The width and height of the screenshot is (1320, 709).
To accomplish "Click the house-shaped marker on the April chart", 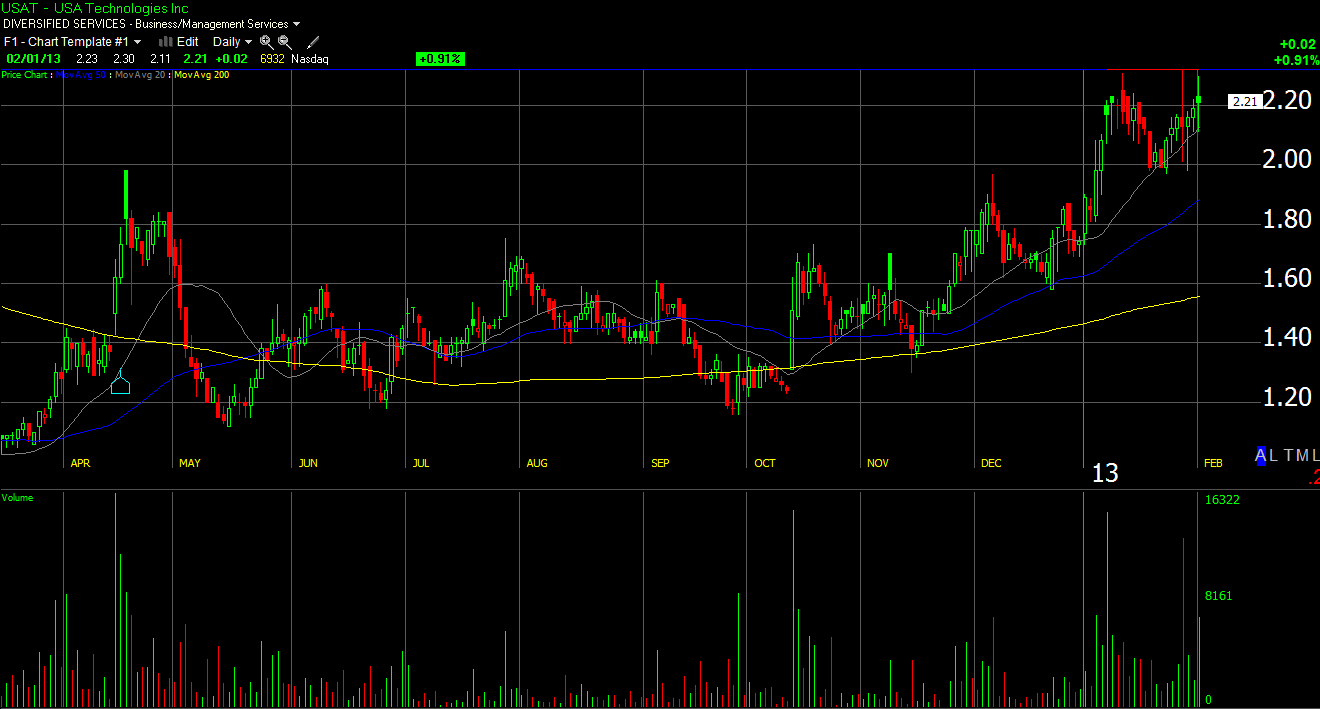I will click(120, 383).
